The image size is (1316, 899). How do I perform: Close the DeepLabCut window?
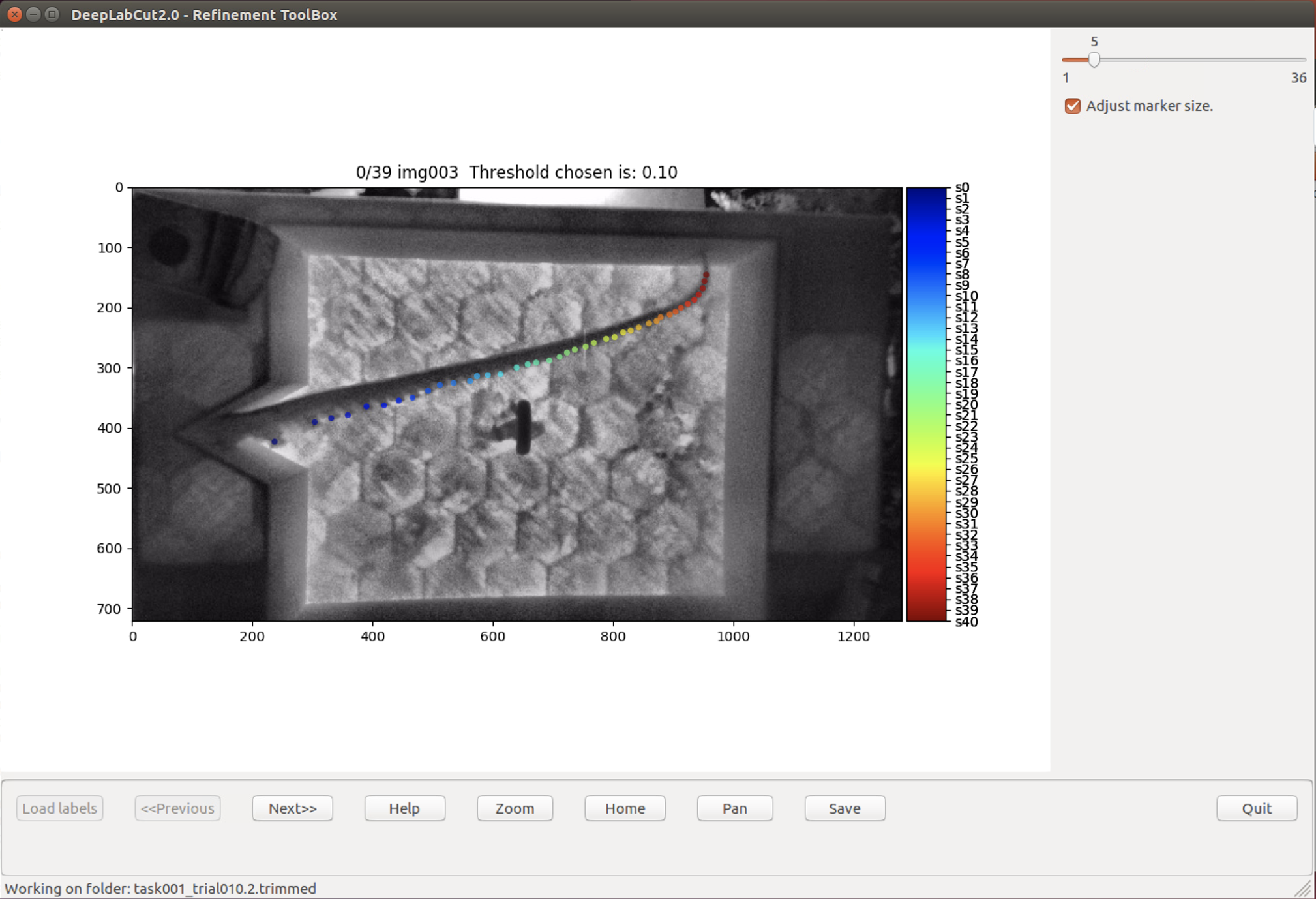14,14
